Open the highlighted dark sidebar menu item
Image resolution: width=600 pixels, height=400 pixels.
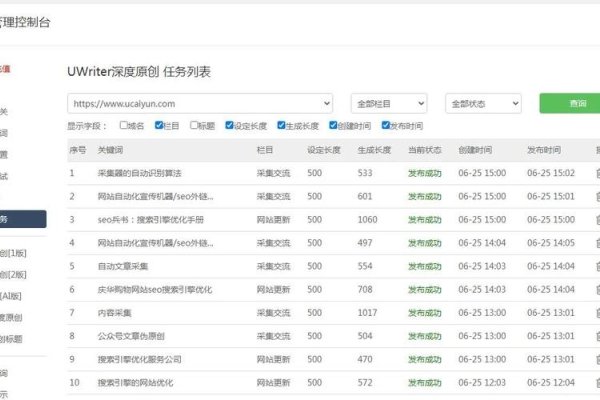23,219
